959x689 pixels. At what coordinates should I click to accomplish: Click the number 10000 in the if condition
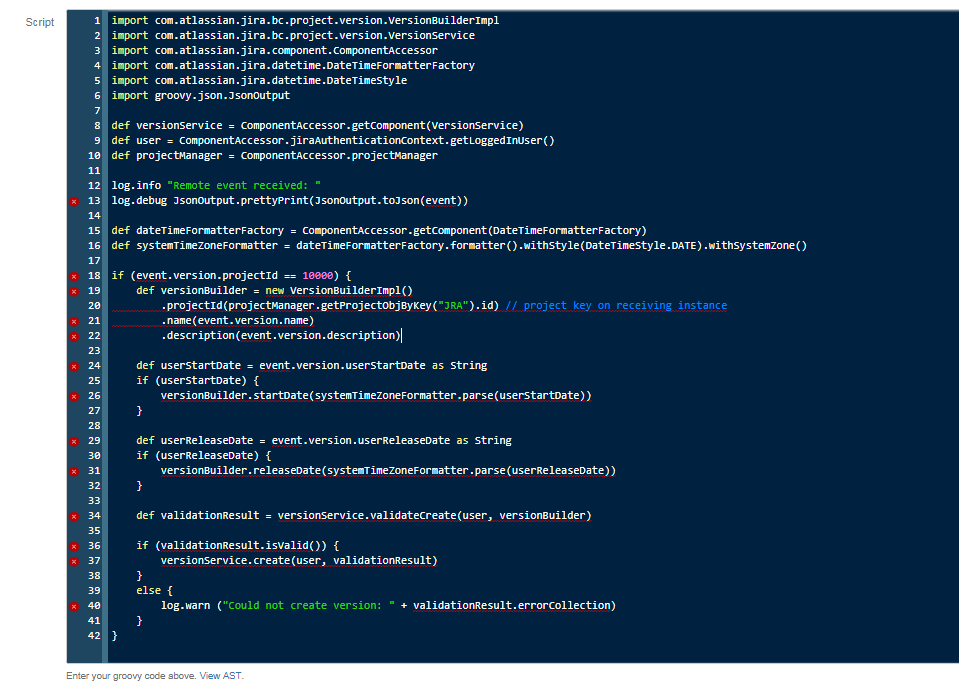(318, 275)
